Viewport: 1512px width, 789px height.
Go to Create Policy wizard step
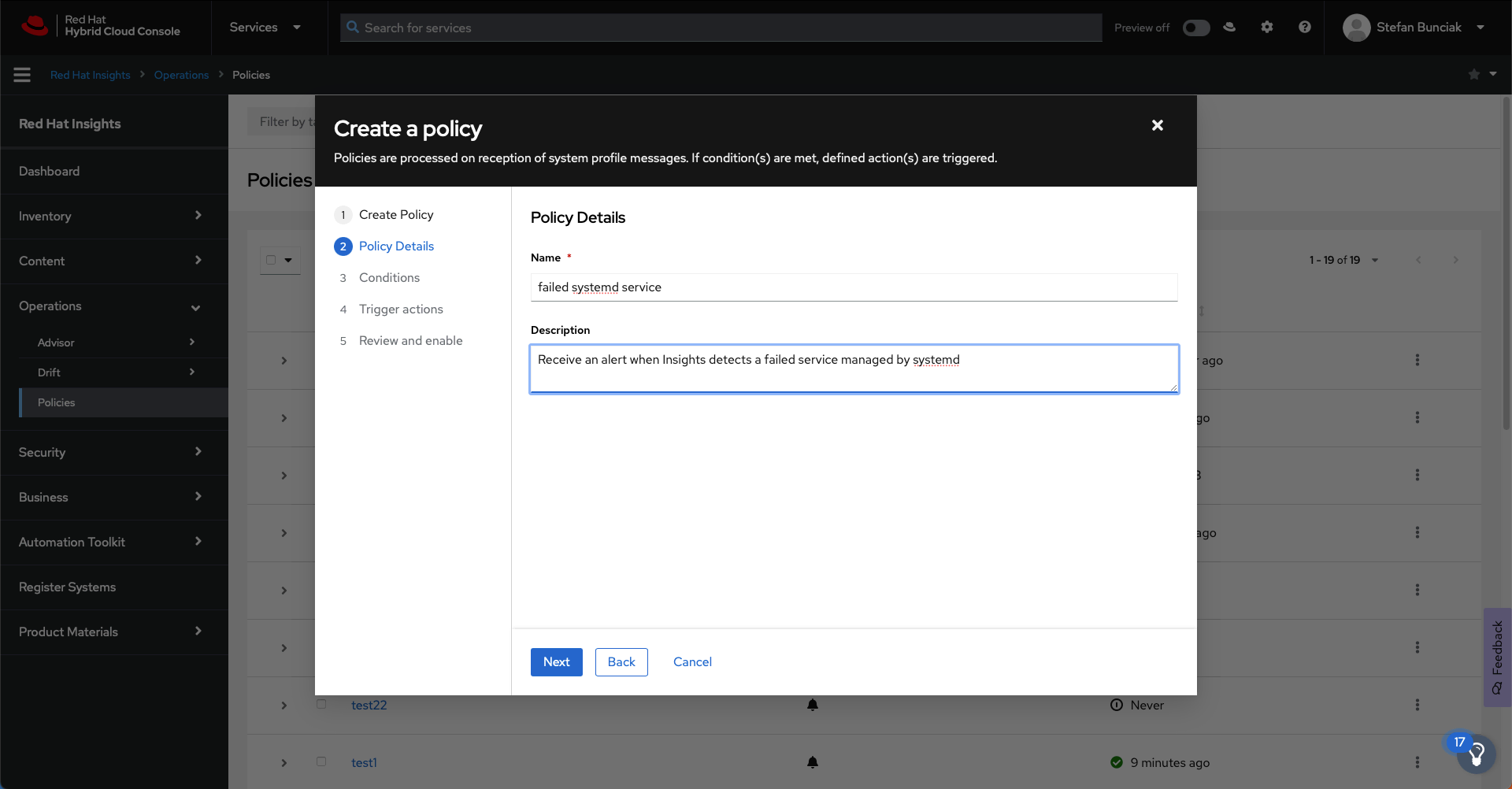pyautogui.click(x=395, y=215)
